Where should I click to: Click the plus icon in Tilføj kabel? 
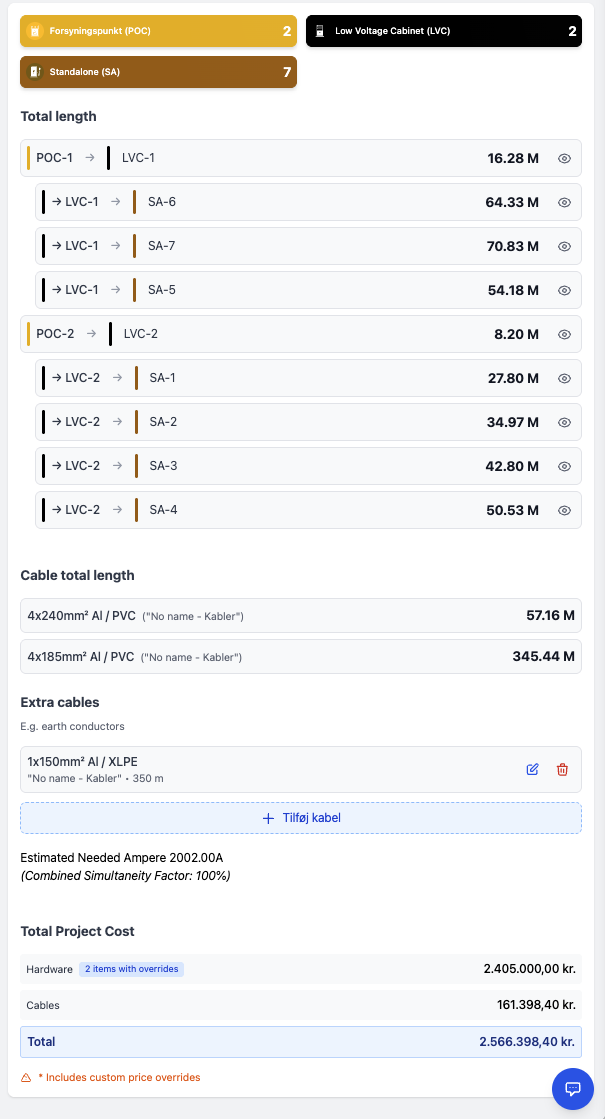tap(267, 818)
